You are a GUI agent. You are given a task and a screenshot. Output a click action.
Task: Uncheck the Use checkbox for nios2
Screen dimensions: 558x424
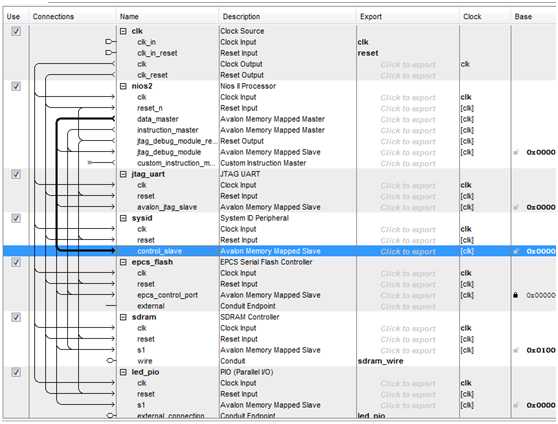click(16, 86)
